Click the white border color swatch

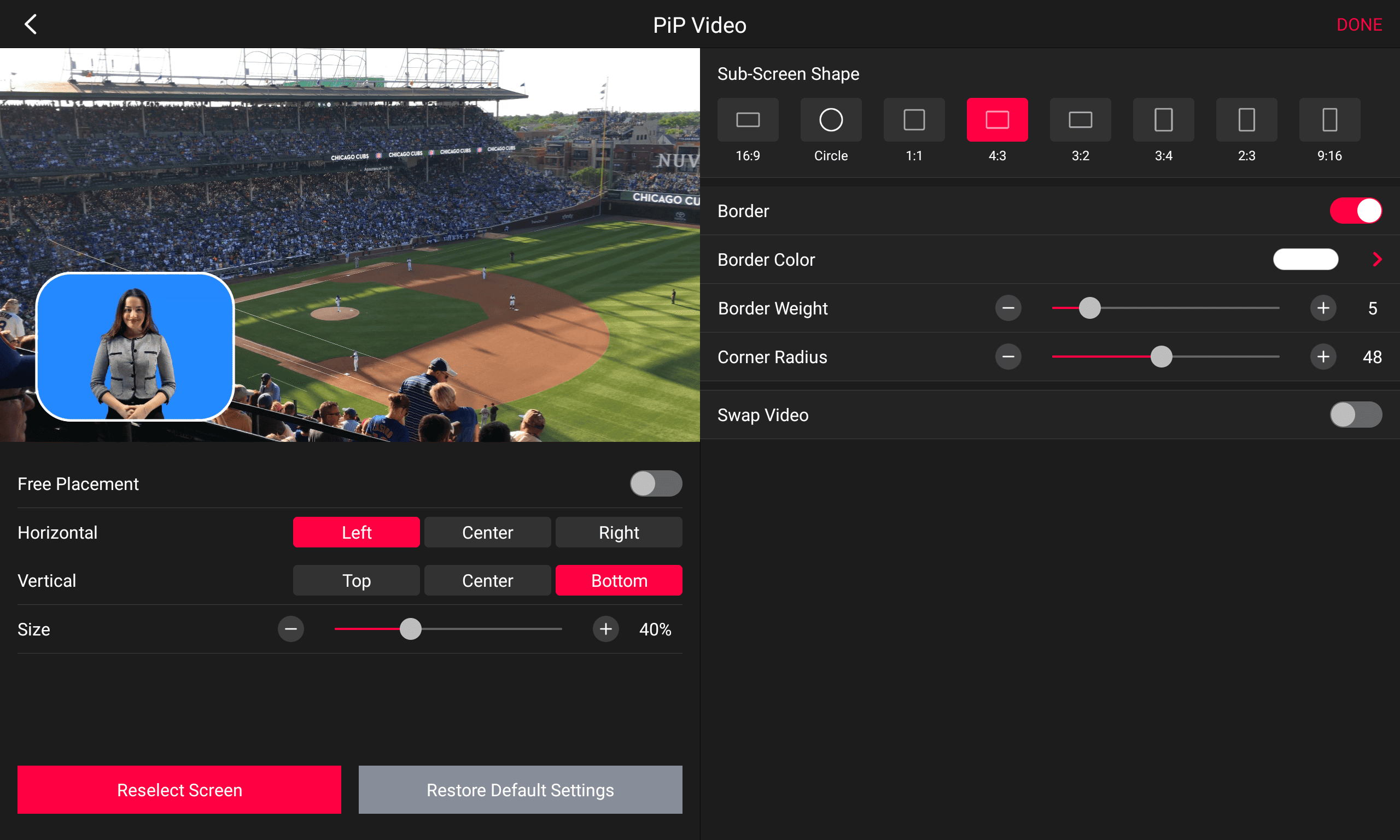[x=1305, y=259]
